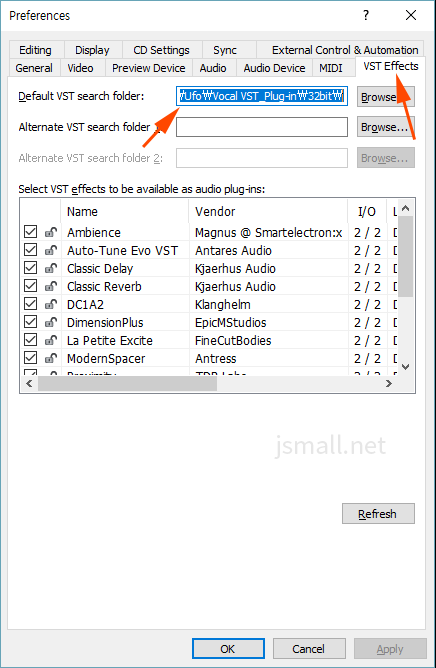
Task: Uncheck the La Petite Excite checkbox
Action: [30, 340]
